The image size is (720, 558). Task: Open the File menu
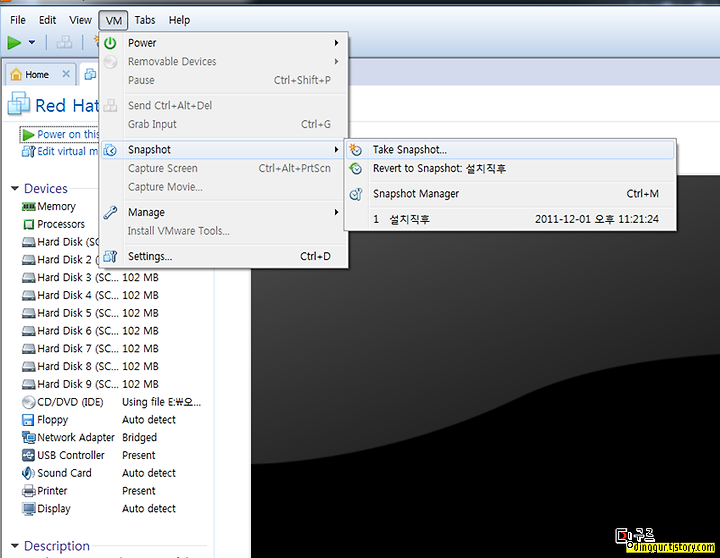(x=18, y=20)
